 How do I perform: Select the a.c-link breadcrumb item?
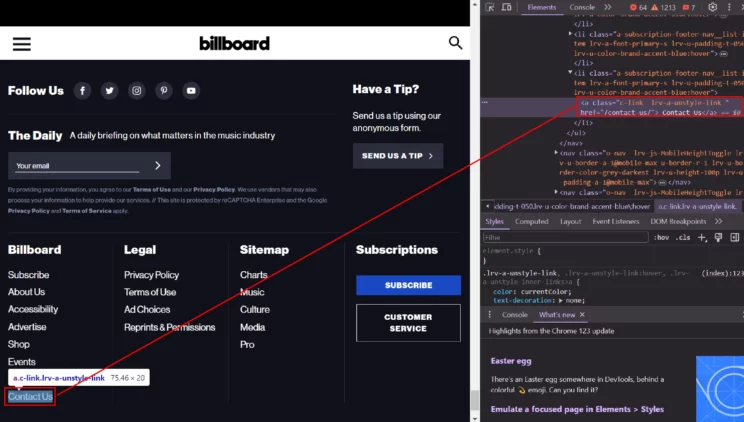[697, 206]
